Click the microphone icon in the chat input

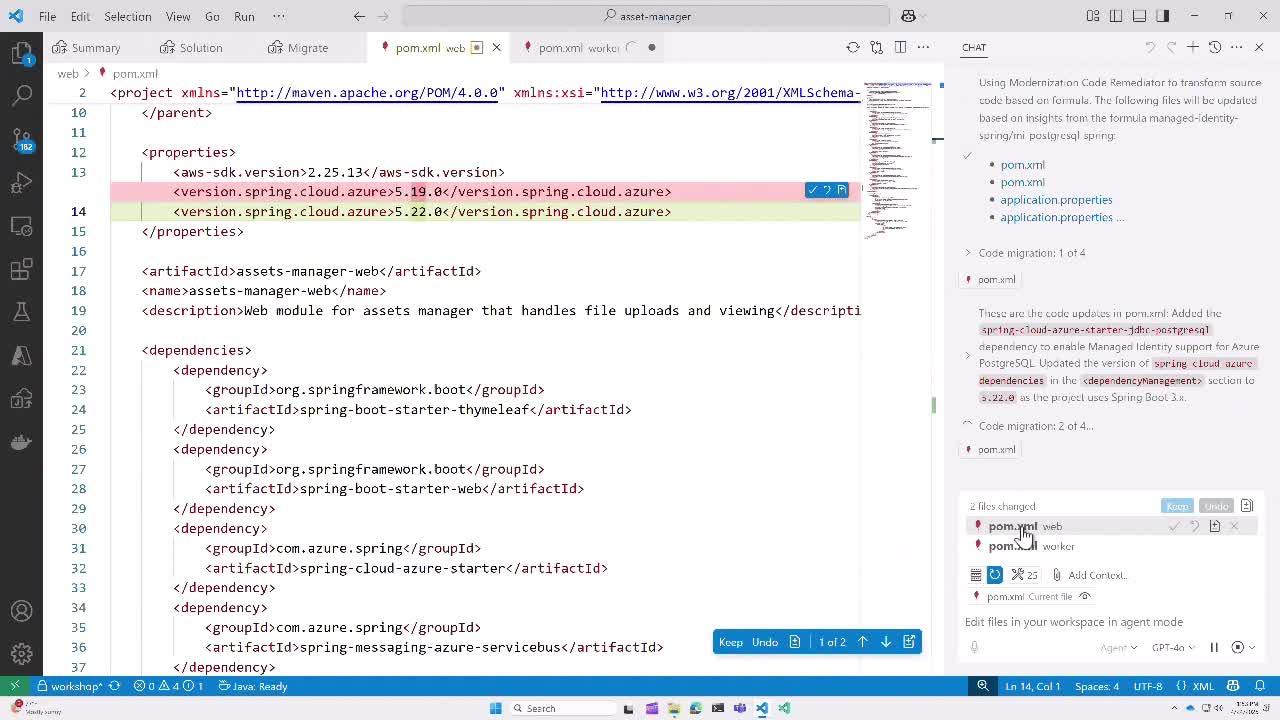pyautogui.click(x=973, y=646)
